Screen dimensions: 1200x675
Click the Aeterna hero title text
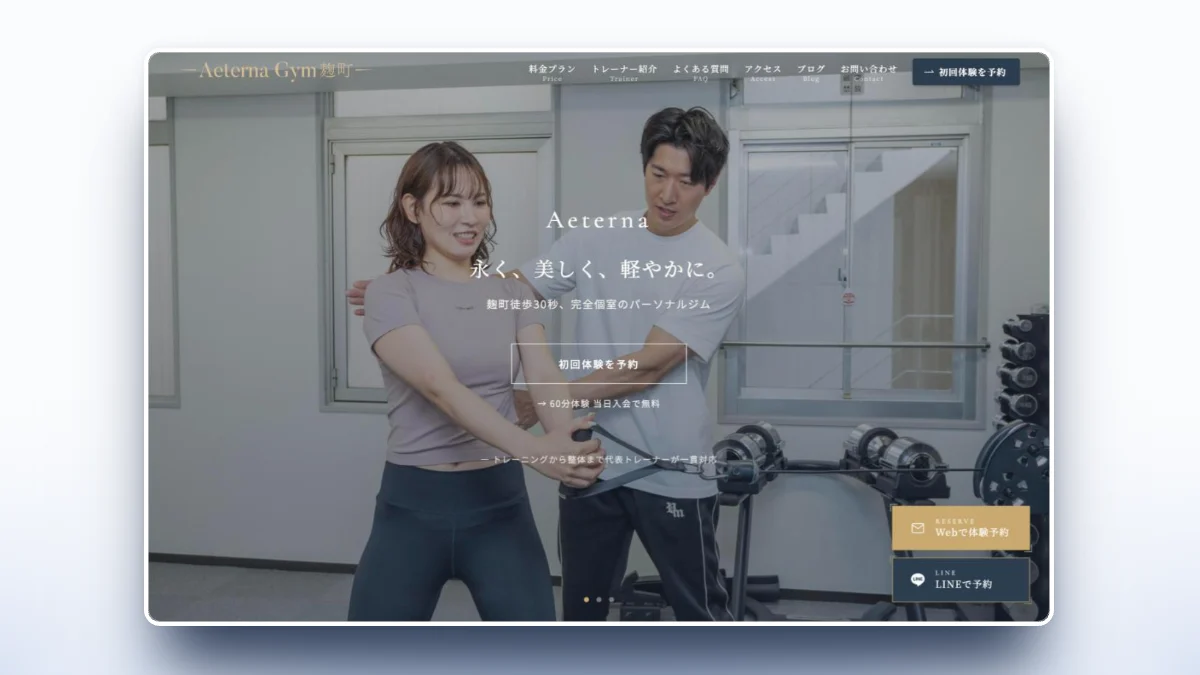coord(598,221)
